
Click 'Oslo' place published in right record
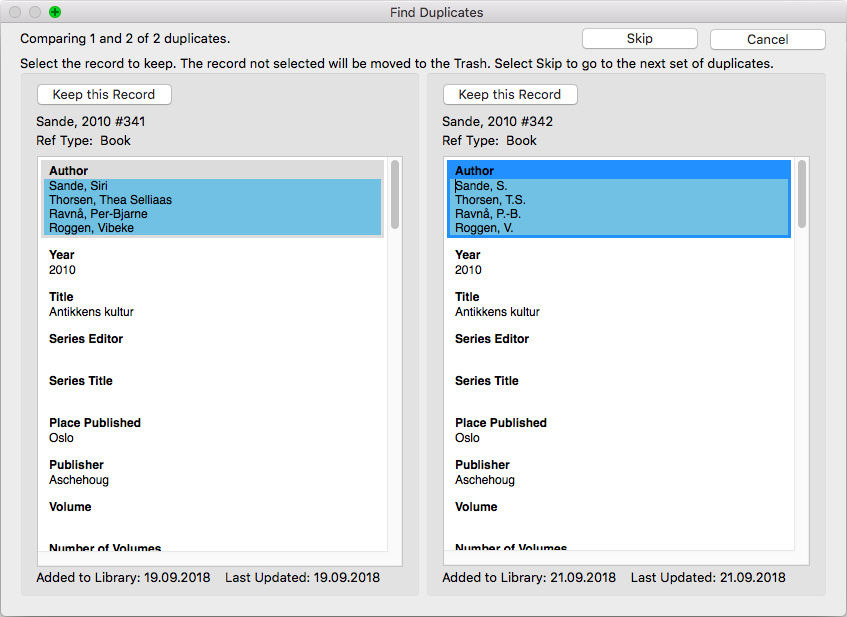[x=467, y=438]
